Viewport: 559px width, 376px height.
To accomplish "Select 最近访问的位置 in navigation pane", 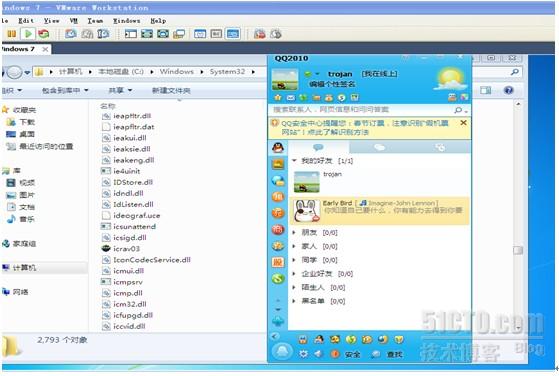I will [46, 146].
